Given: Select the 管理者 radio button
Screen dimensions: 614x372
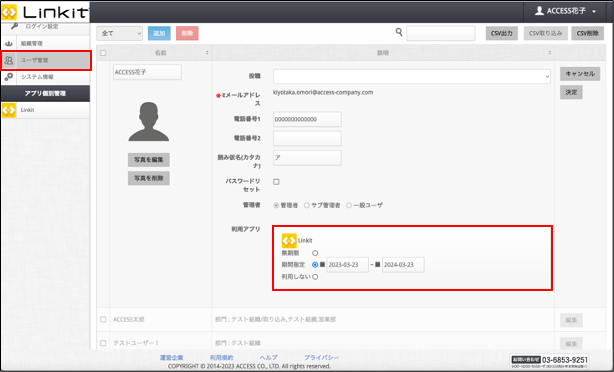Looking at the screenshot, I should [x=276, y=205].
